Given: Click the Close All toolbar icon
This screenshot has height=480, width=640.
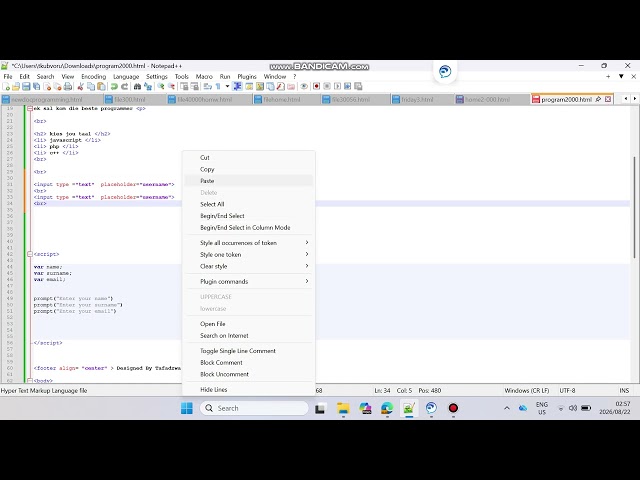Looking at the screenshot, I should 58,87.
